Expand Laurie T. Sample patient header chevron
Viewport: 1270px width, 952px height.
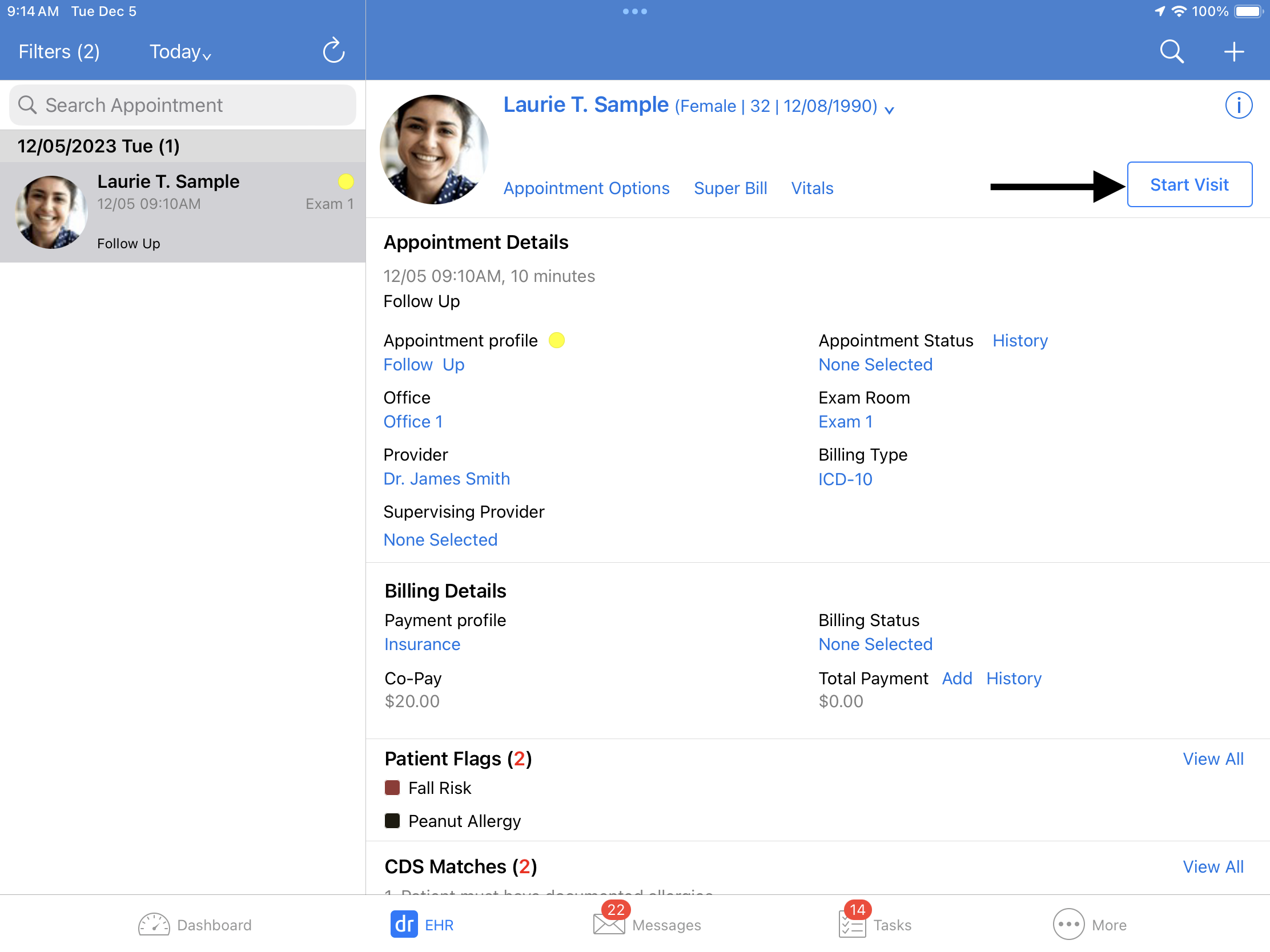[889, 110]
